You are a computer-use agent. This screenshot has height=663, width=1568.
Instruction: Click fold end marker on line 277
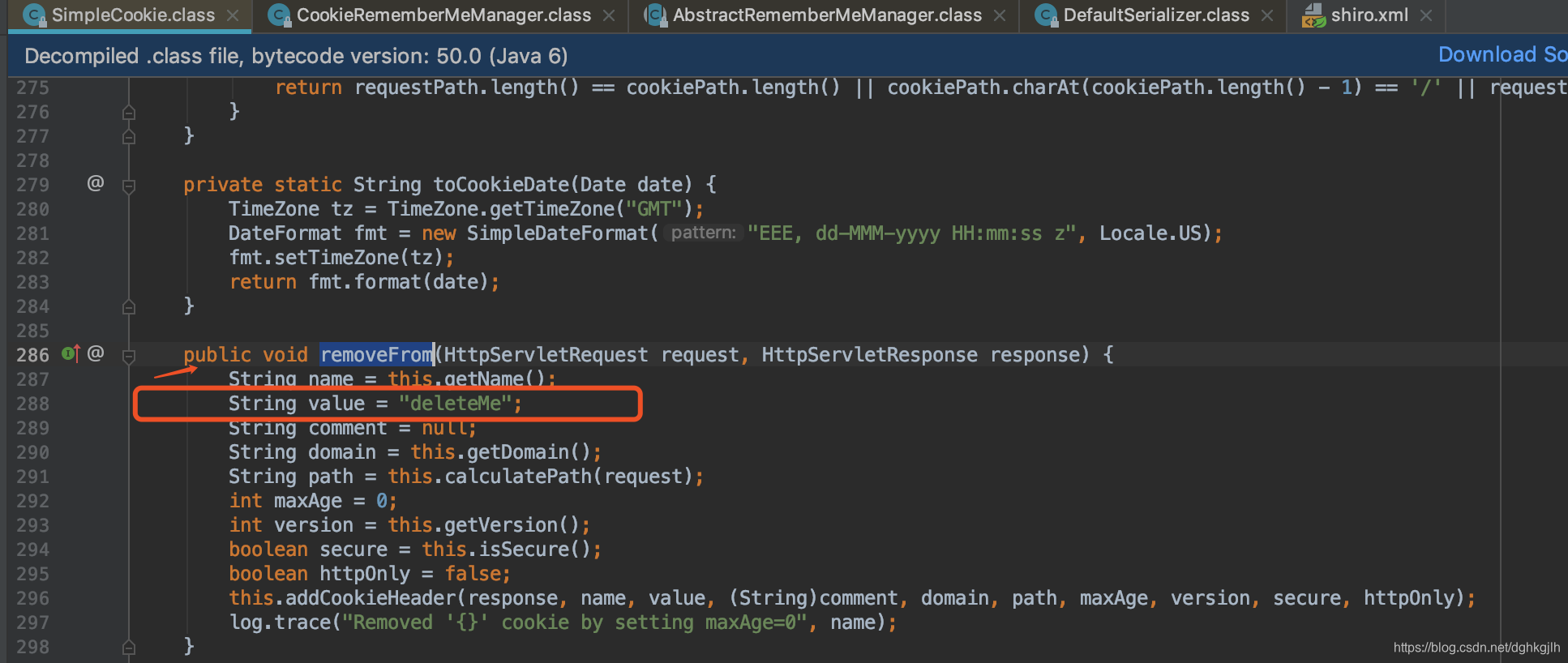pyautogui.click(x=129, y=137)
